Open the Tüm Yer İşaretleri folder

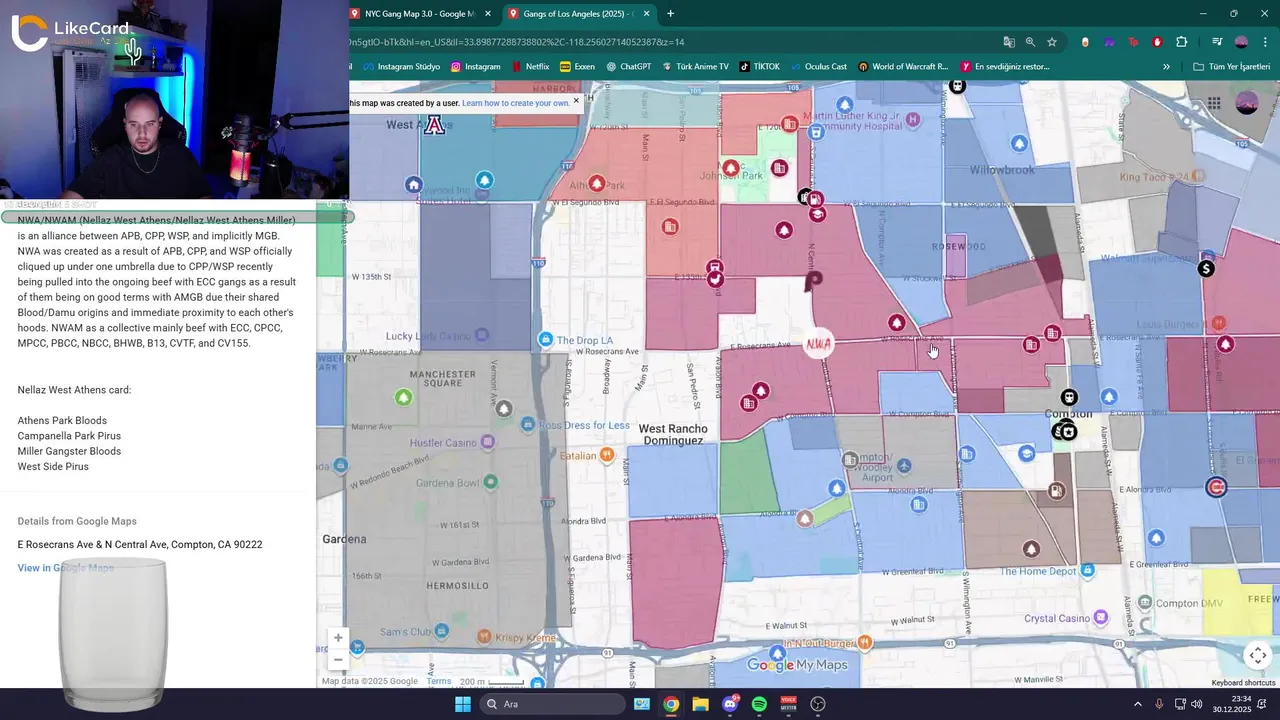(1231, 67)
